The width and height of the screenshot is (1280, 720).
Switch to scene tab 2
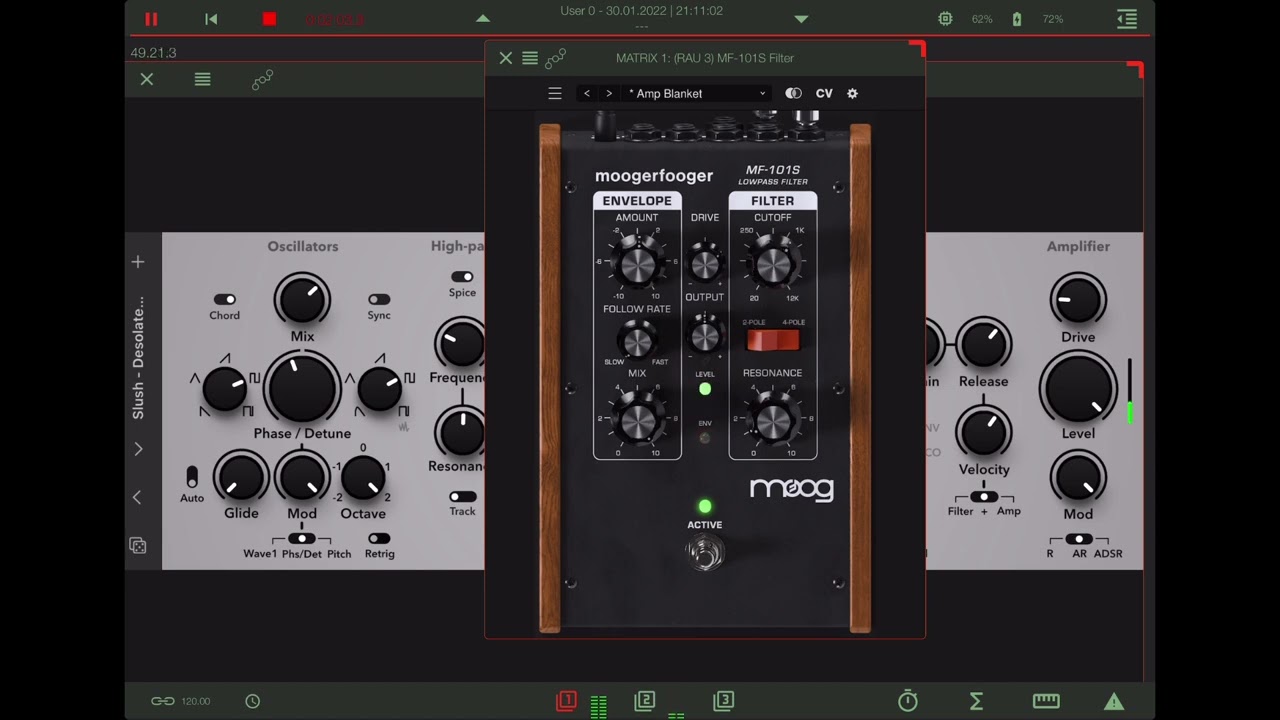click(645, 701)
